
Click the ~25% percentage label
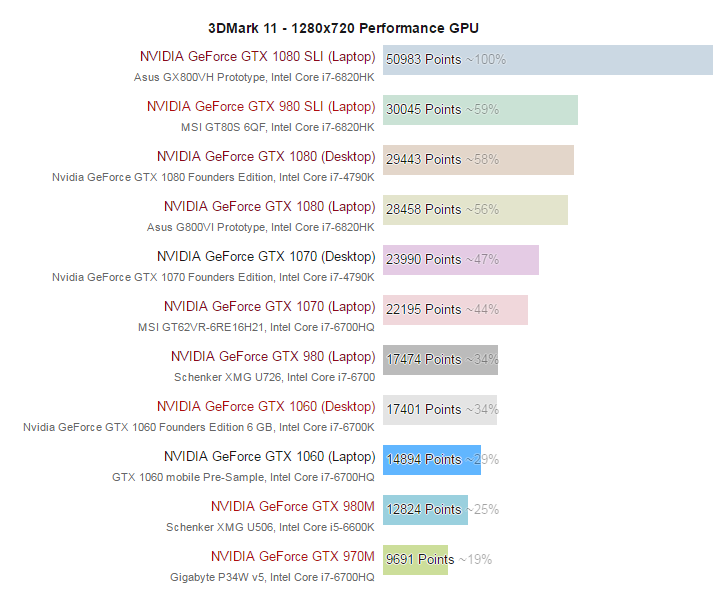[482, 510]
